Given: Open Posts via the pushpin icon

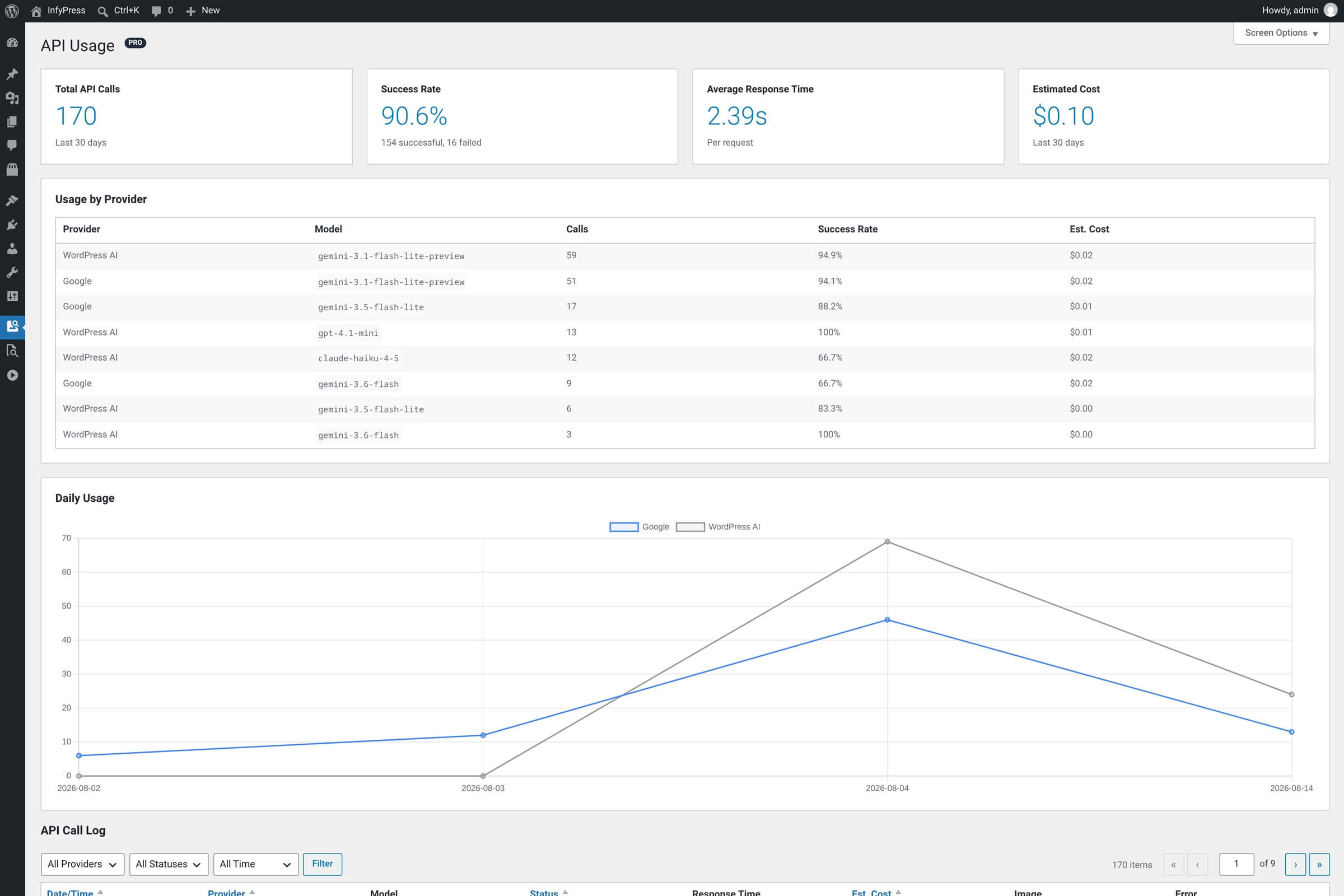Looking at the screenshot, I should (12, 74).
